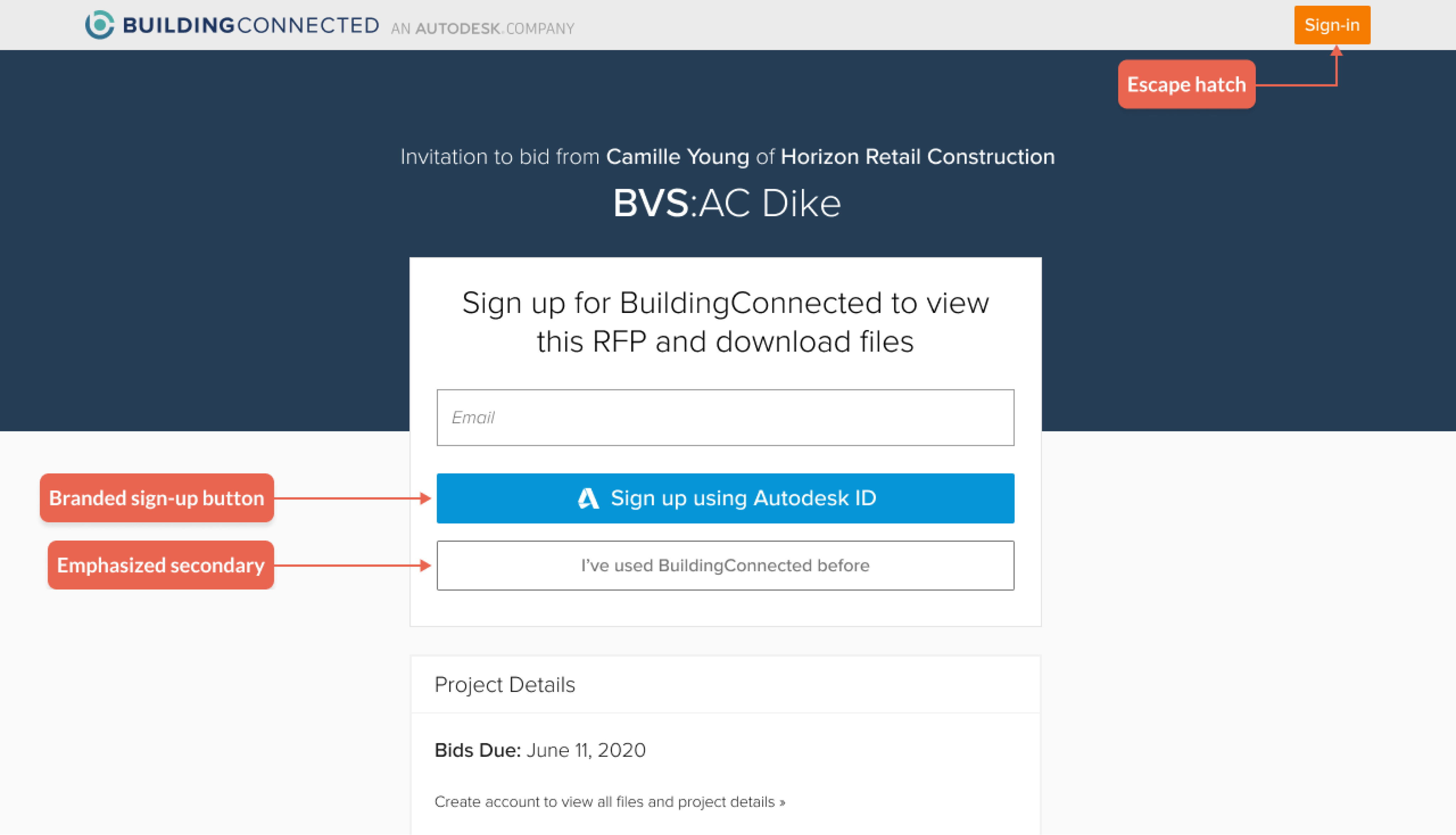
Task: Click the sender name Camille Young
Action: 678,156
